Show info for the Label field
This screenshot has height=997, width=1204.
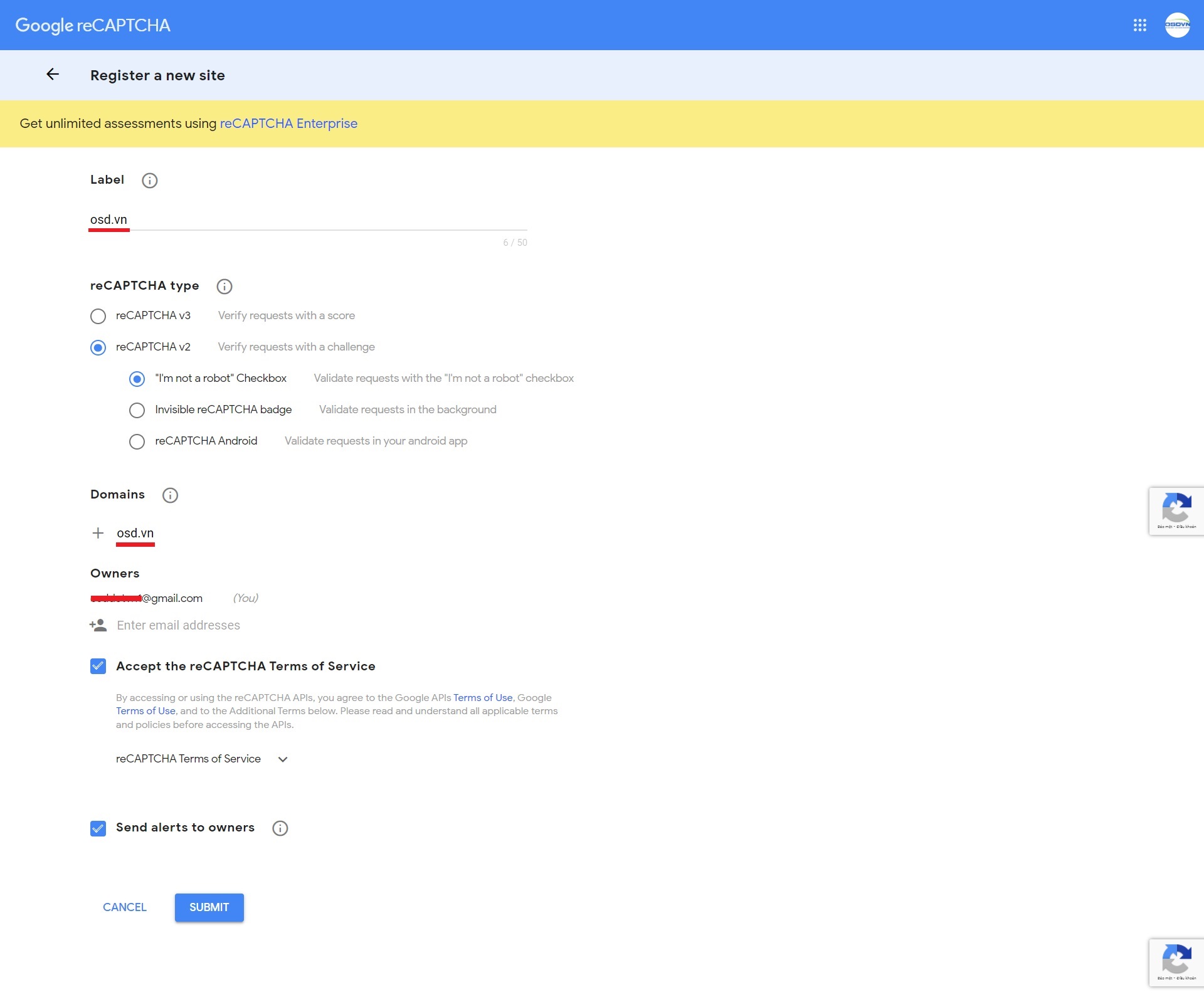[149, 181]
